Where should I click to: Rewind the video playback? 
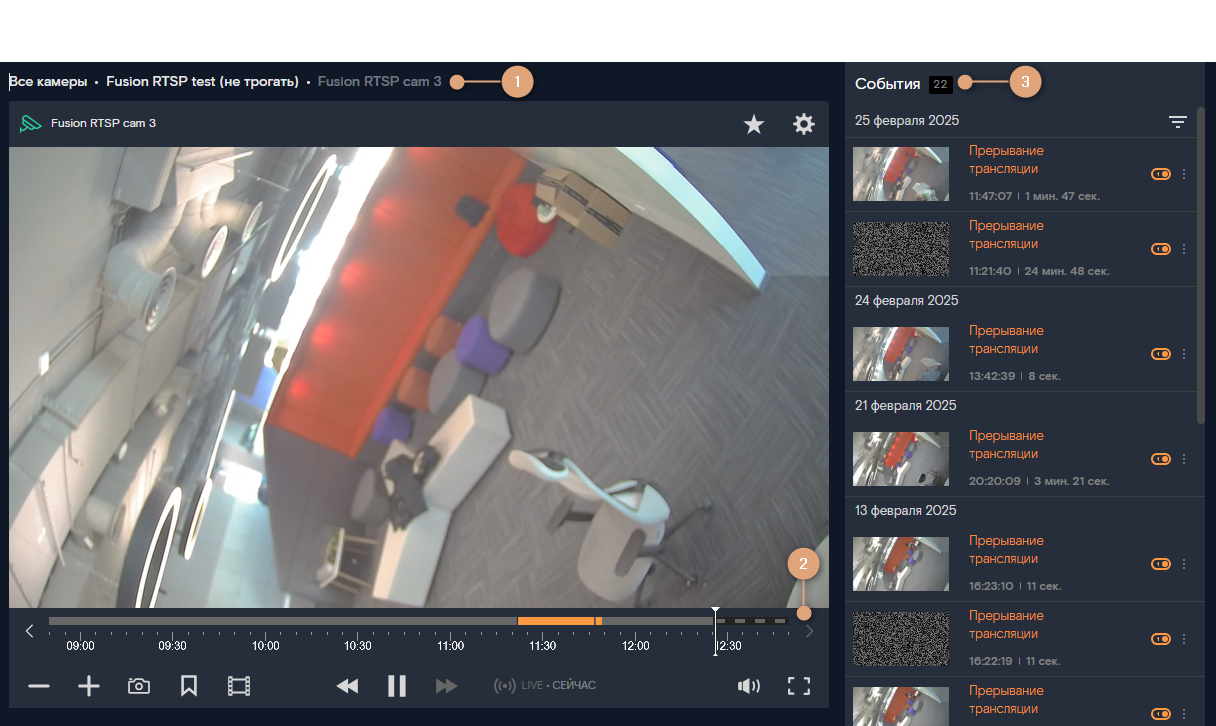pos(347,686)
